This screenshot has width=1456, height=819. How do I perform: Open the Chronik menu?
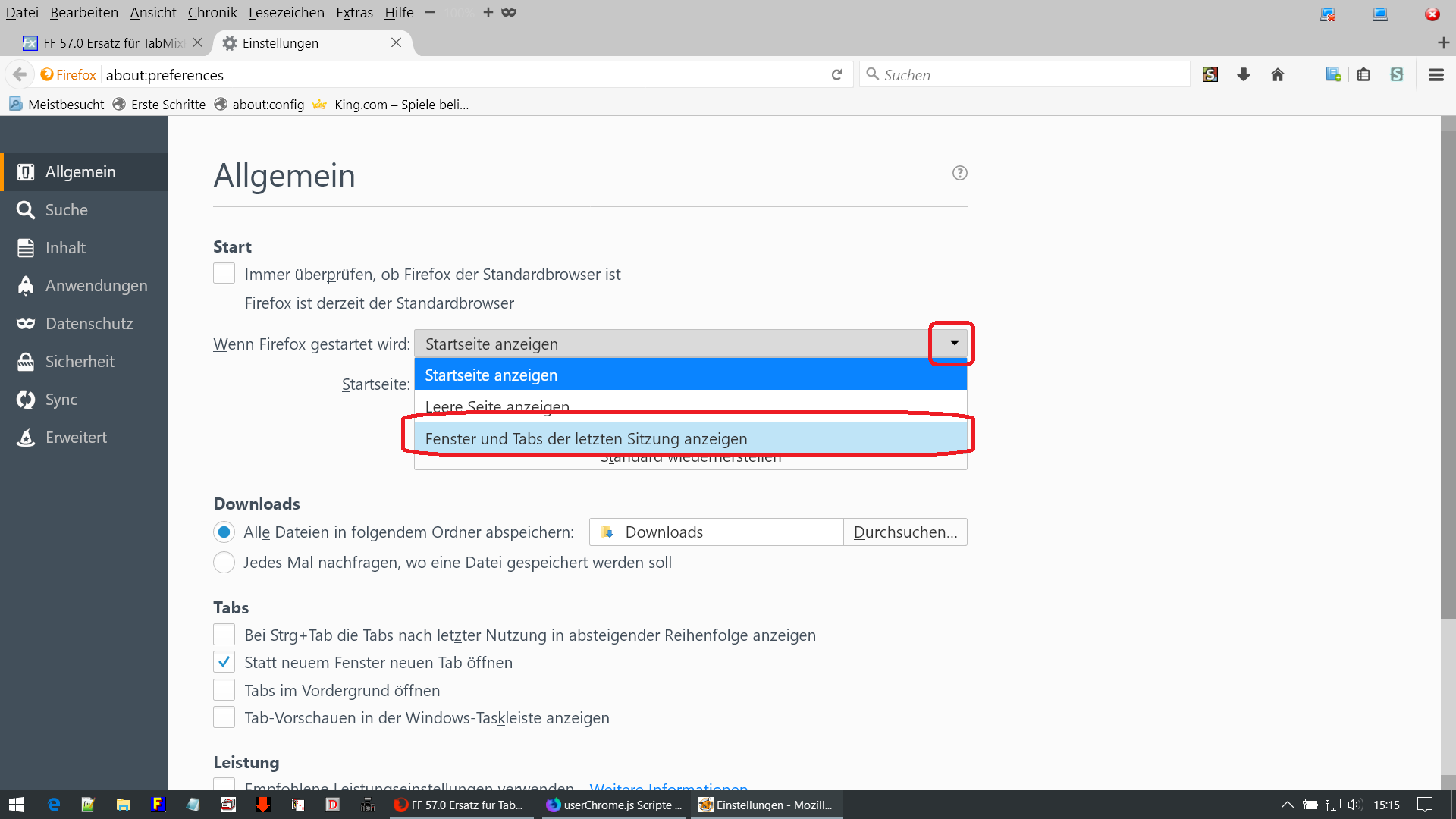212,12
